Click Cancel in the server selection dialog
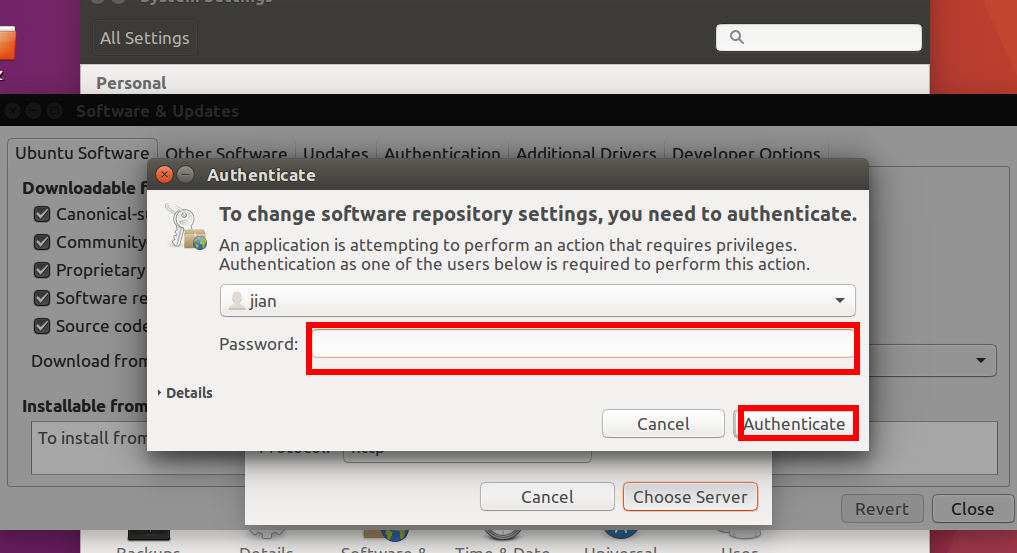 [x=547, y=497]
